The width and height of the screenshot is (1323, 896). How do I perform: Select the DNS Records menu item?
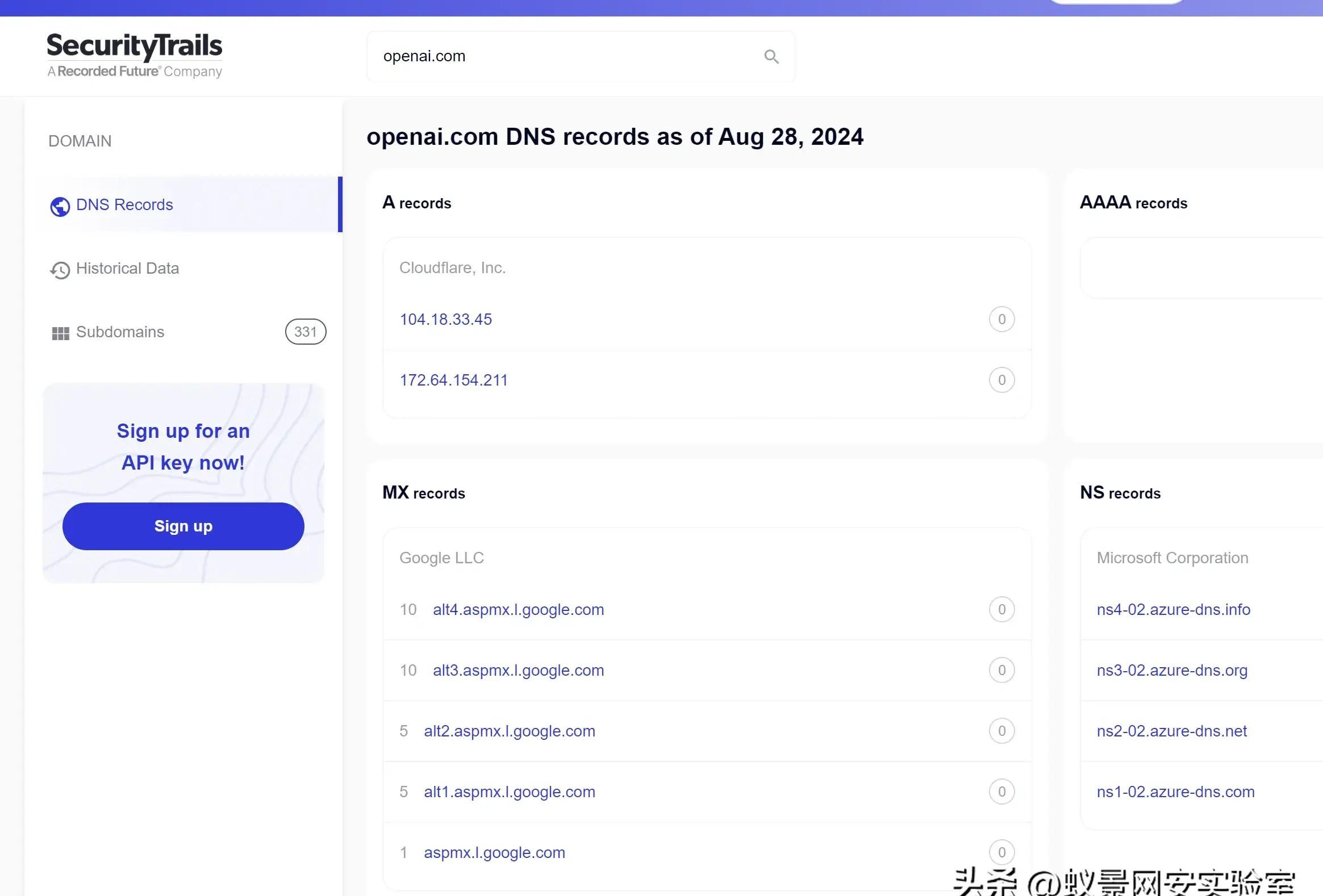pyautogui.click(x=183, y=204)
